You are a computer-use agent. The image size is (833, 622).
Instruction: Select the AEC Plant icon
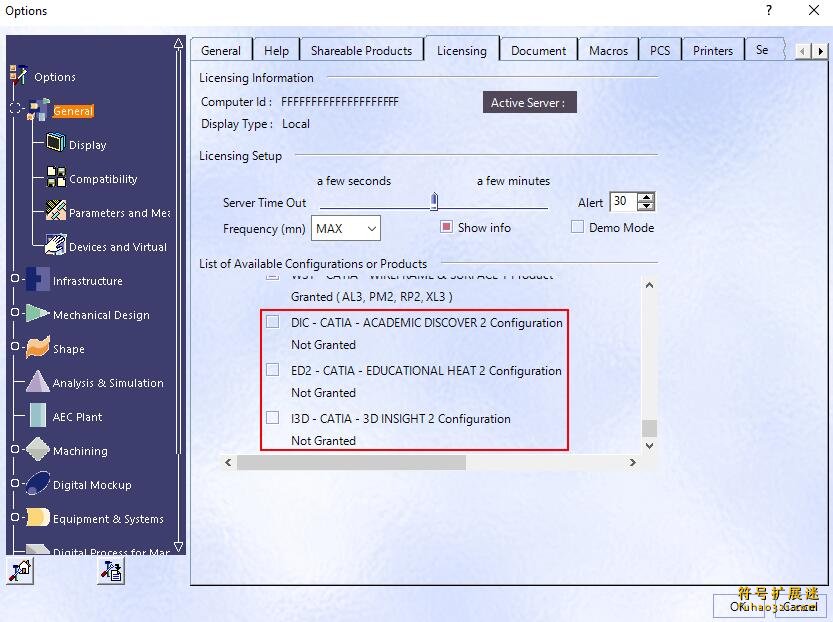[x=38, y=415]
